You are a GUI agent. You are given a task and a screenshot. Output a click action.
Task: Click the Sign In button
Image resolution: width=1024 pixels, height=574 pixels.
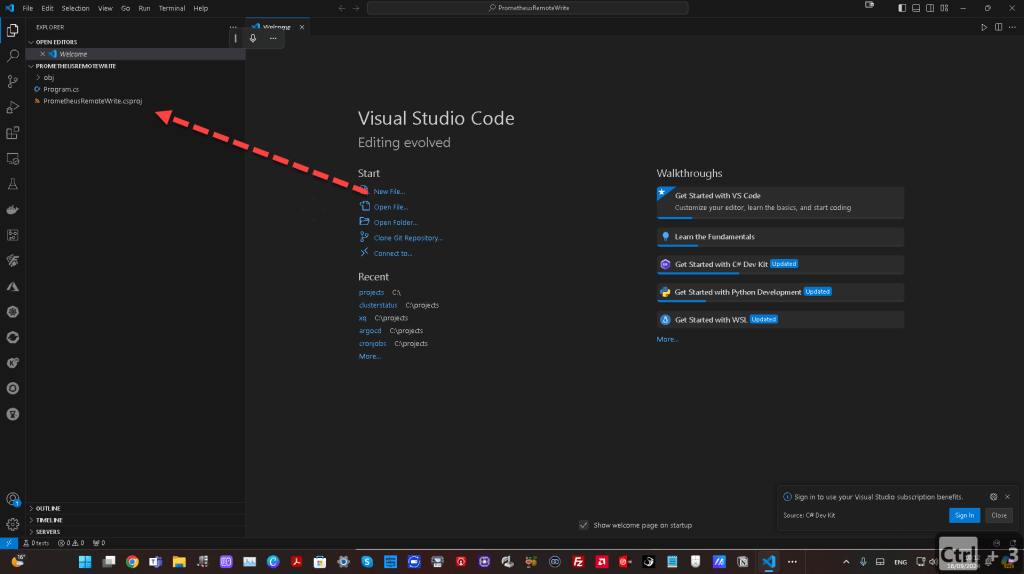click(964, 515)
